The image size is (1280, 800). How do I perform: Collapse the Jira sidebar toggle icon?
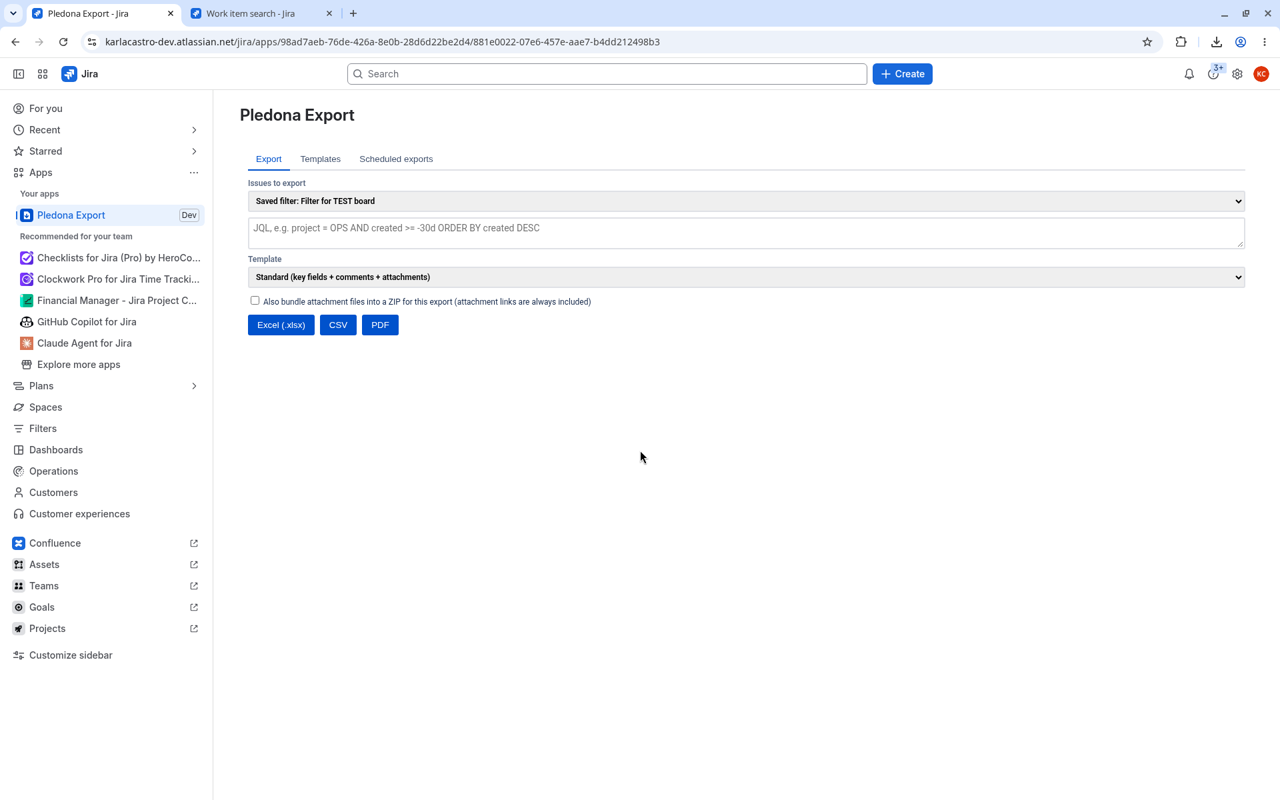(18, 74)
